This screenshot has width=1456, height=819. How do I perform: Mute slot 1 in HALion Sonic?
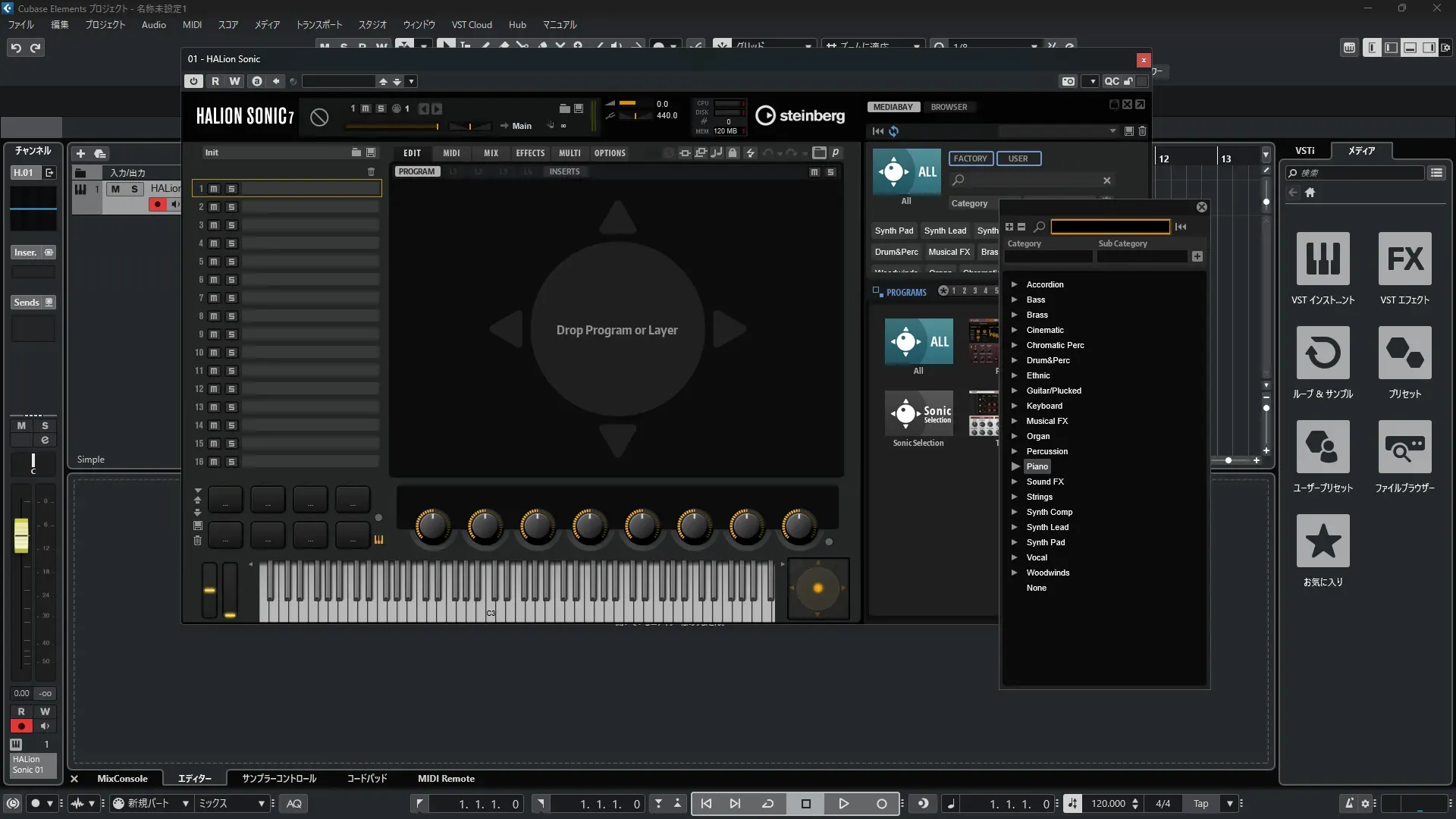pyautogui.click(x=214, y=189)
